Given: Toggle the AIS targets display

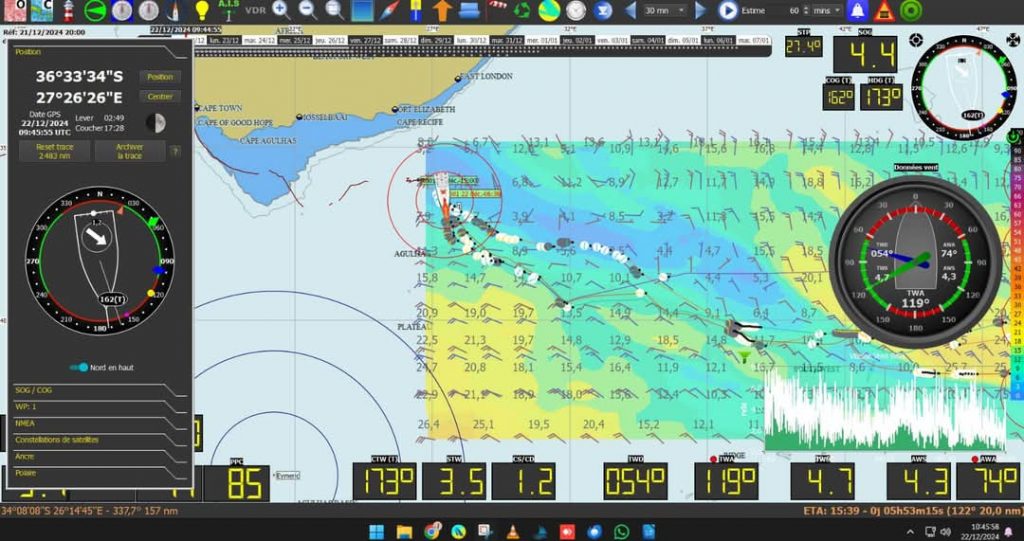Looking at the screenshot, I should click(229, 10).
